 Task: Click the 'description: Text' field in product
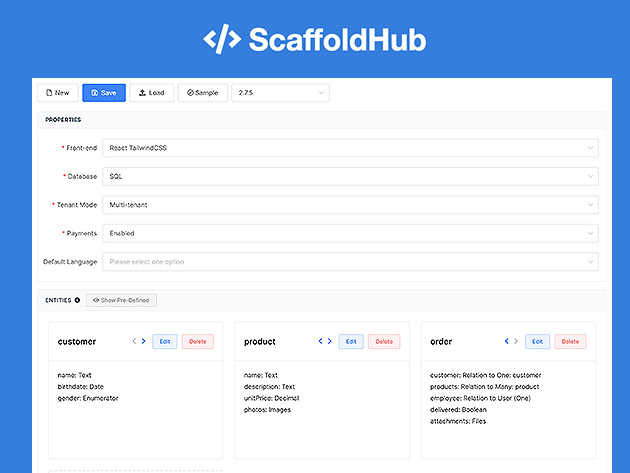pos(269,387)
